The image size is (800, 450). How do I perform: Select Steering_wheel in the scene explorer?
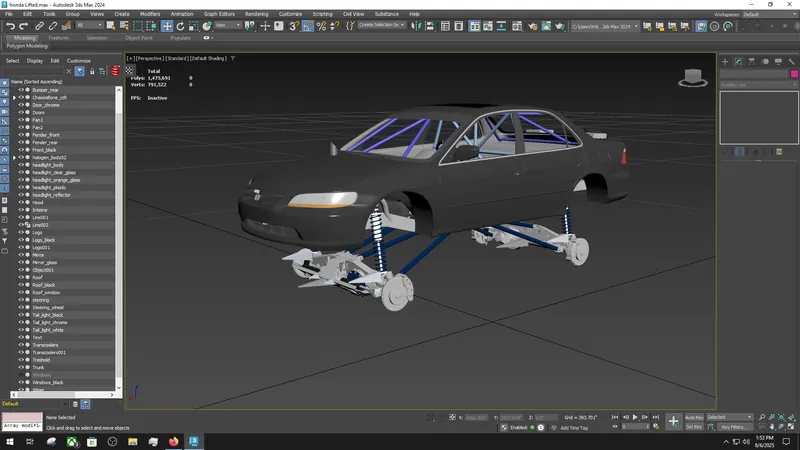(x=48, y=308)
